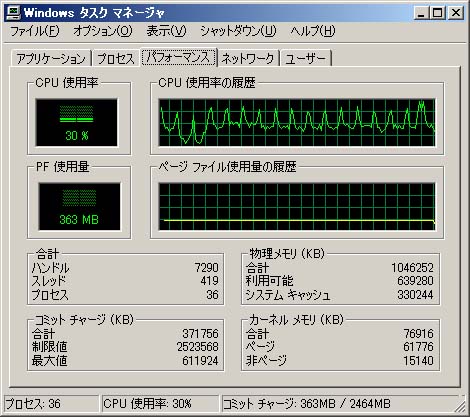470x417 pixels.
Task: Click the Task Manager title bar icon
Action: (x=13, y=13)
